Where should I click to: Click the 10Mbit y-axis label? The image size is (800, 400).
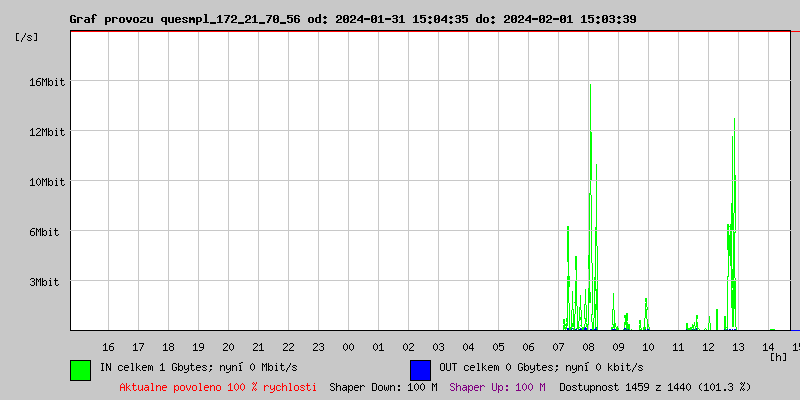point(46,182)
